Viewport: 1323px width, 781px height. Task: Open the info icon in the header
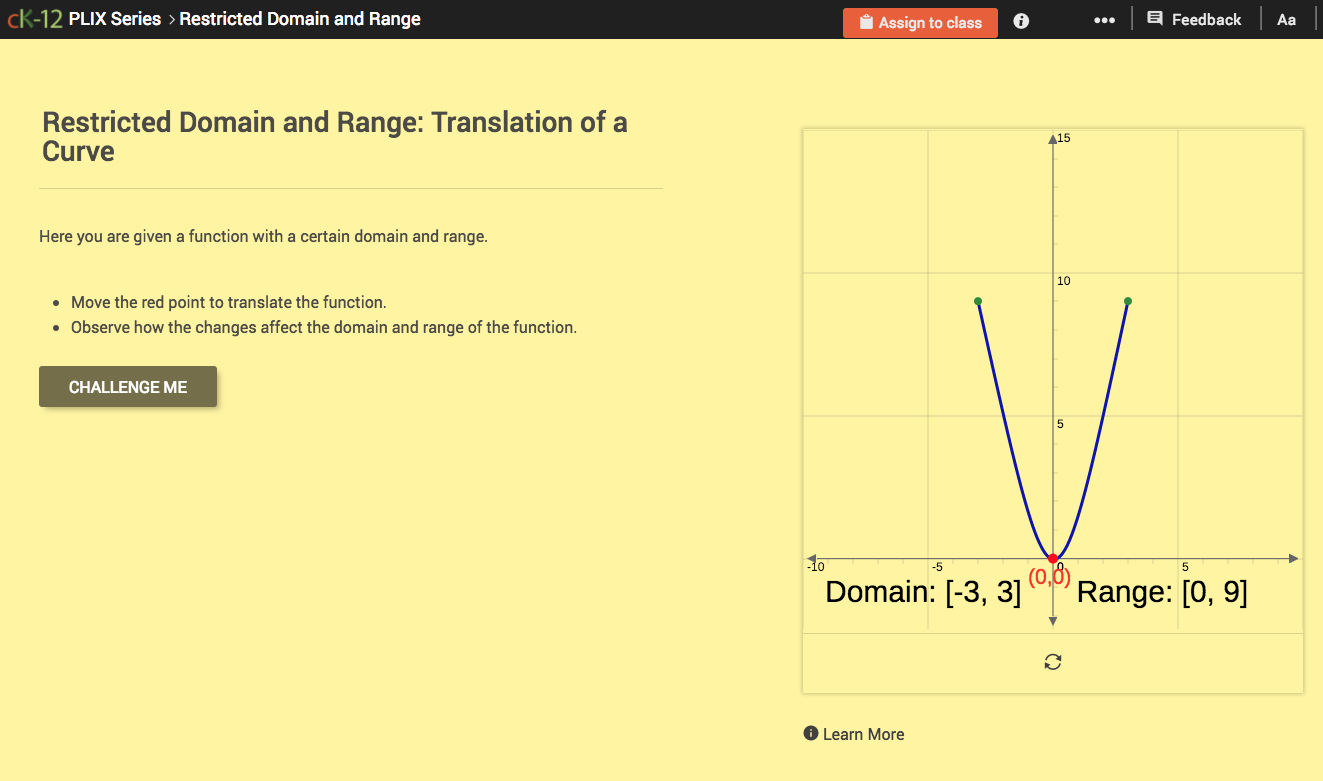[x=1020, y=20]
